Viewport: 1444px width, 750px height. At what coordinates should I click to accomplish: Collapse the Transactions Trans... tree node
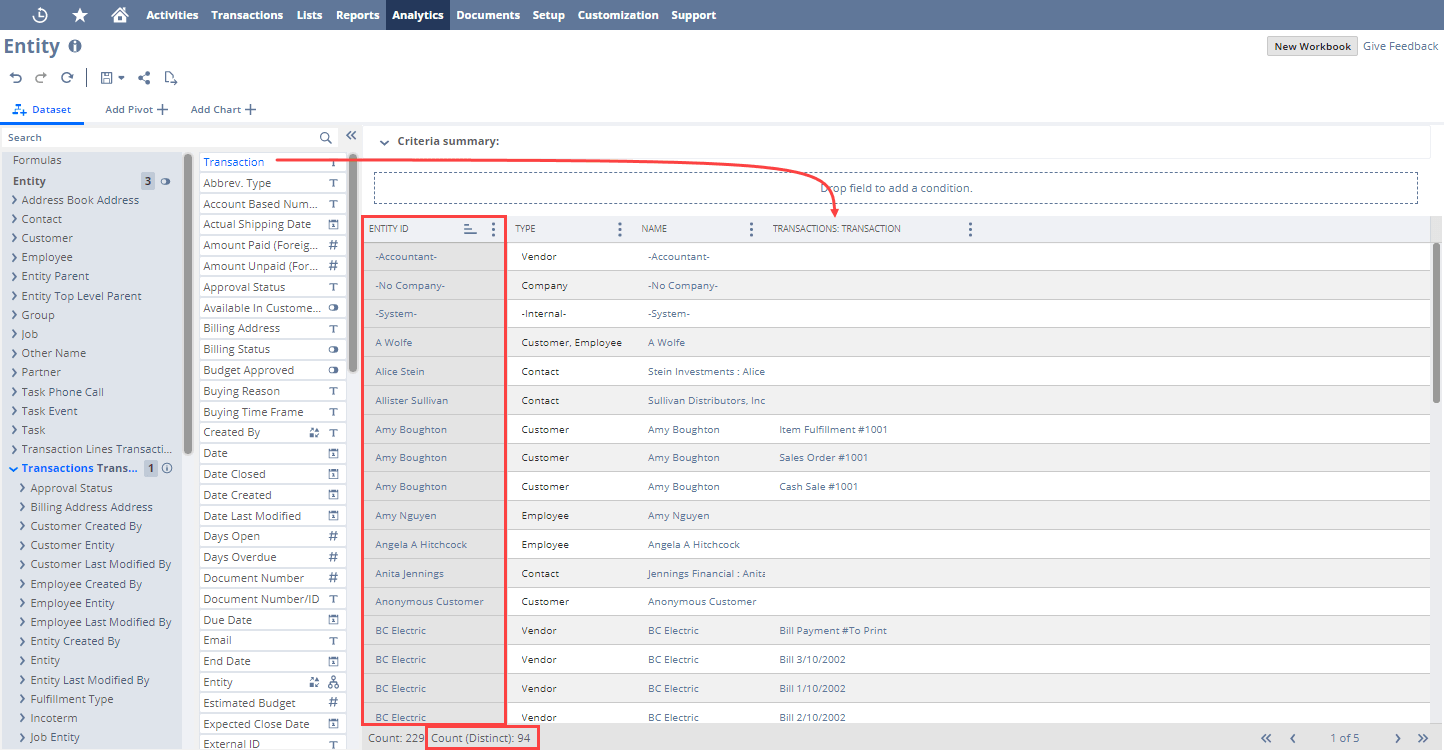coord(14,468)
